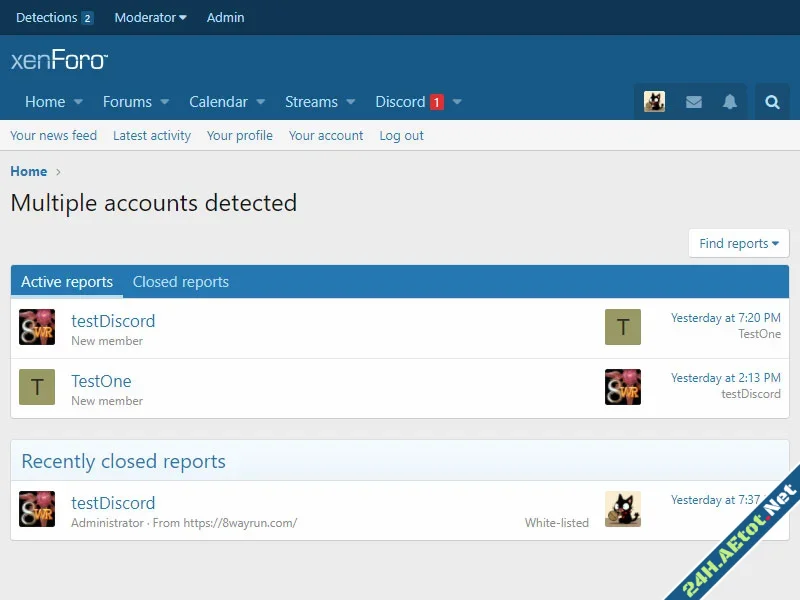
Task: Expand the Find reports dropdown
Action: (738, 243)
